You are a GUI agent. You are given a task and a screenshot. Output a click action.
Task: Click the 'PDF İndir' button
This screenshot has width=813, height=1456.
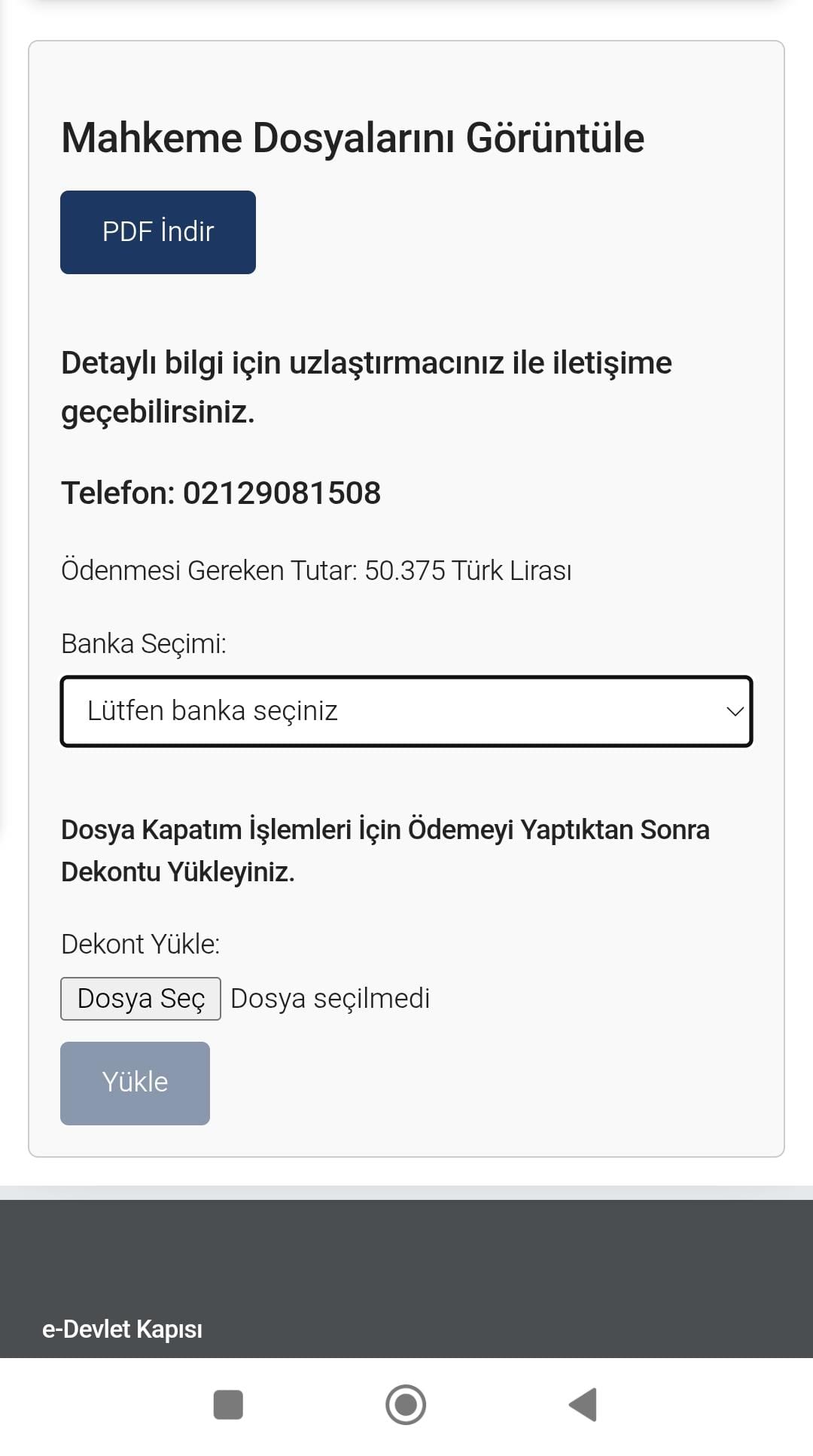pyautogui.click(x=158, y=232)
